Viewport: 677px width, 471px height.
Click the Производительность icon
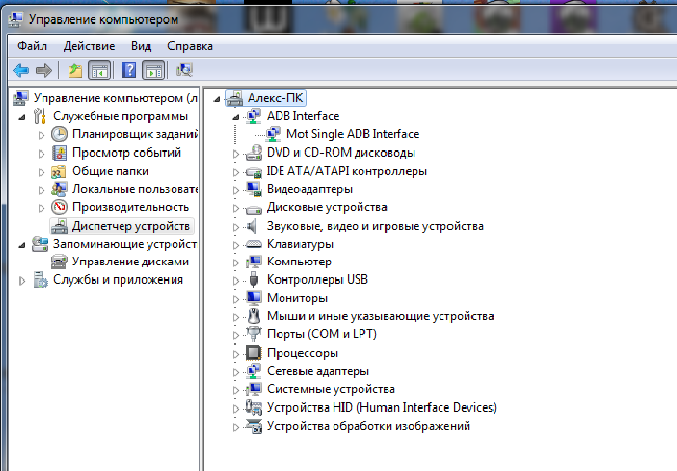pos(59,207)
